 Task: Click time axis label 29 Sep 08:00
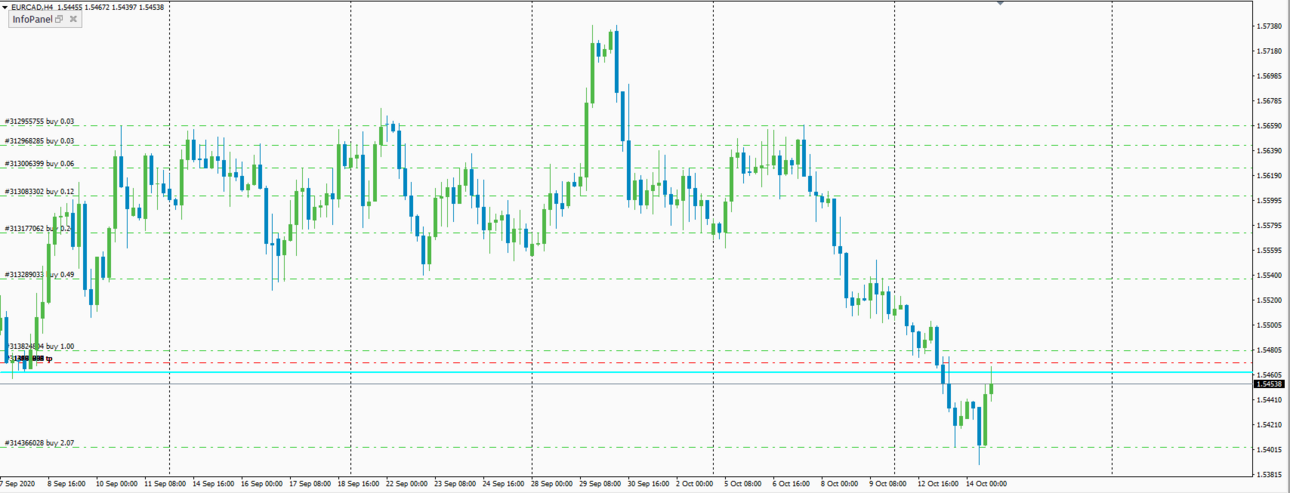click(601, 484)
